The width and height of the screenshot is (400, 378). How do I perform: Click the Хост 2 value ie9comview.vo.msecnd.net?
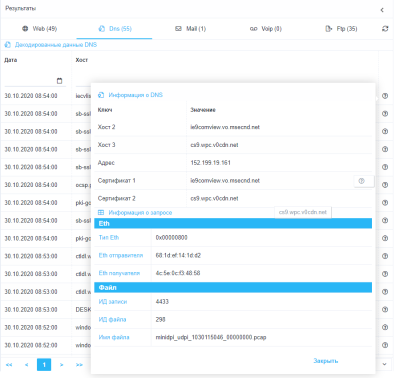[x=225, y=127]
